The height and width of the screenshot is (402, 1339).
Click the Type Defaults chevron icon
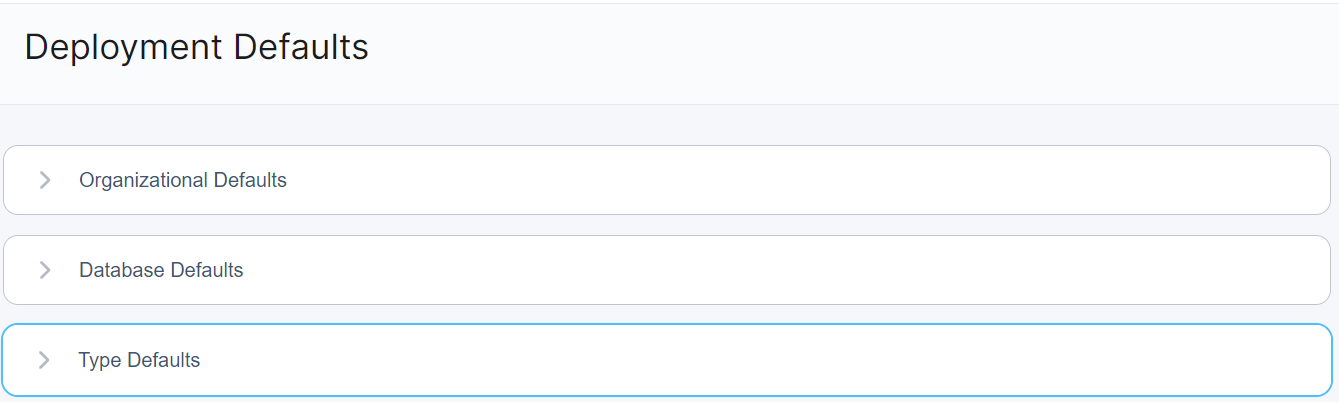[x=44, y=360]
